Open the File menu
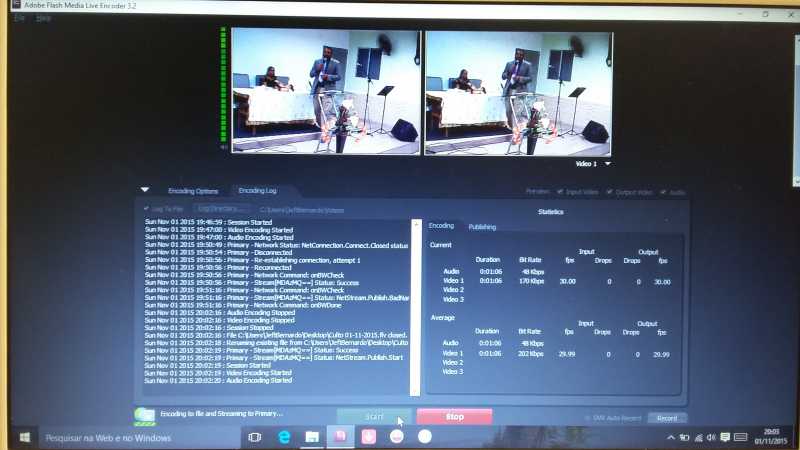800x450 pixels. point(19,19)
